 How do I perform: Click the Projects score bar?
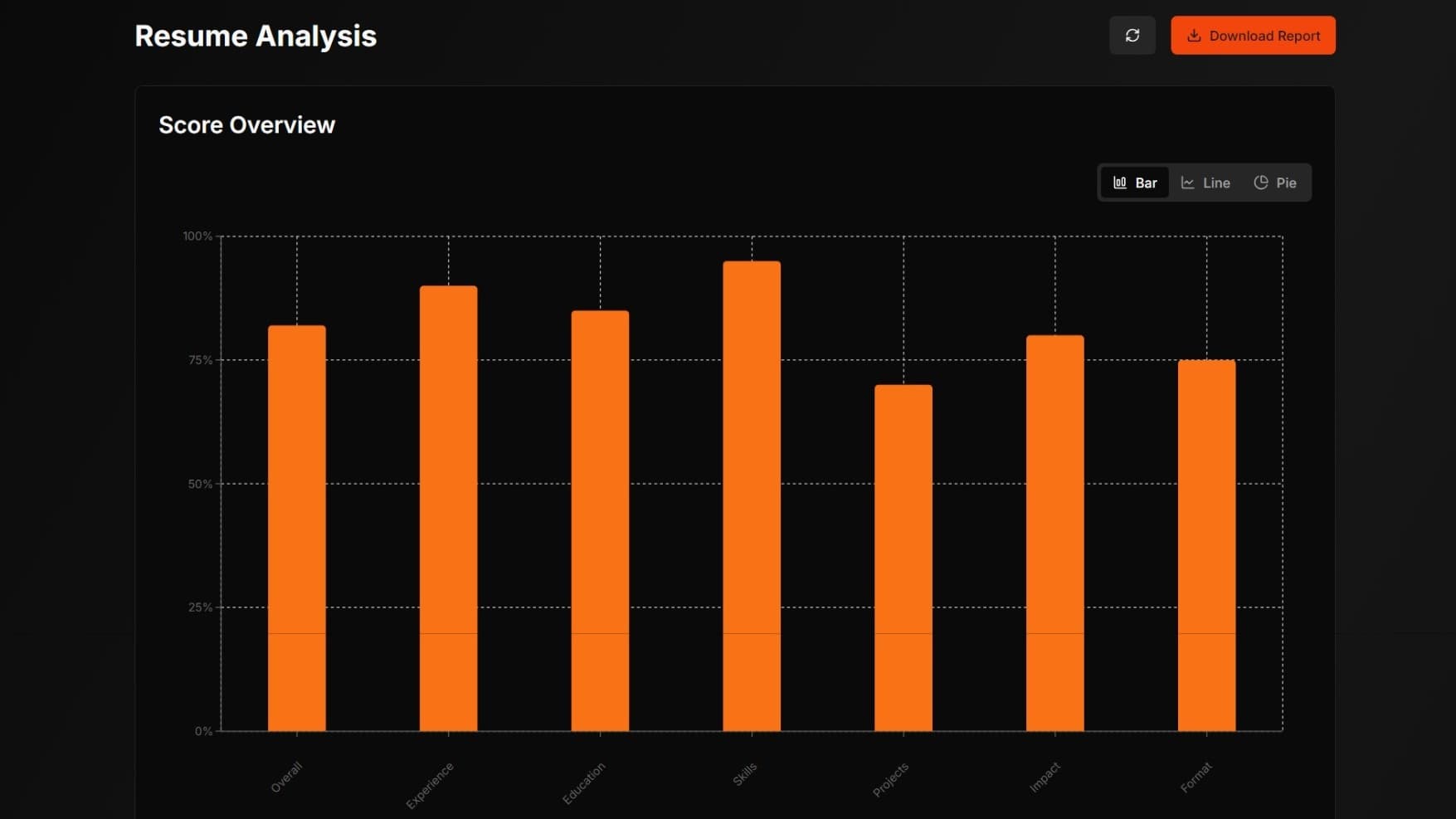[x=903, y=558]
